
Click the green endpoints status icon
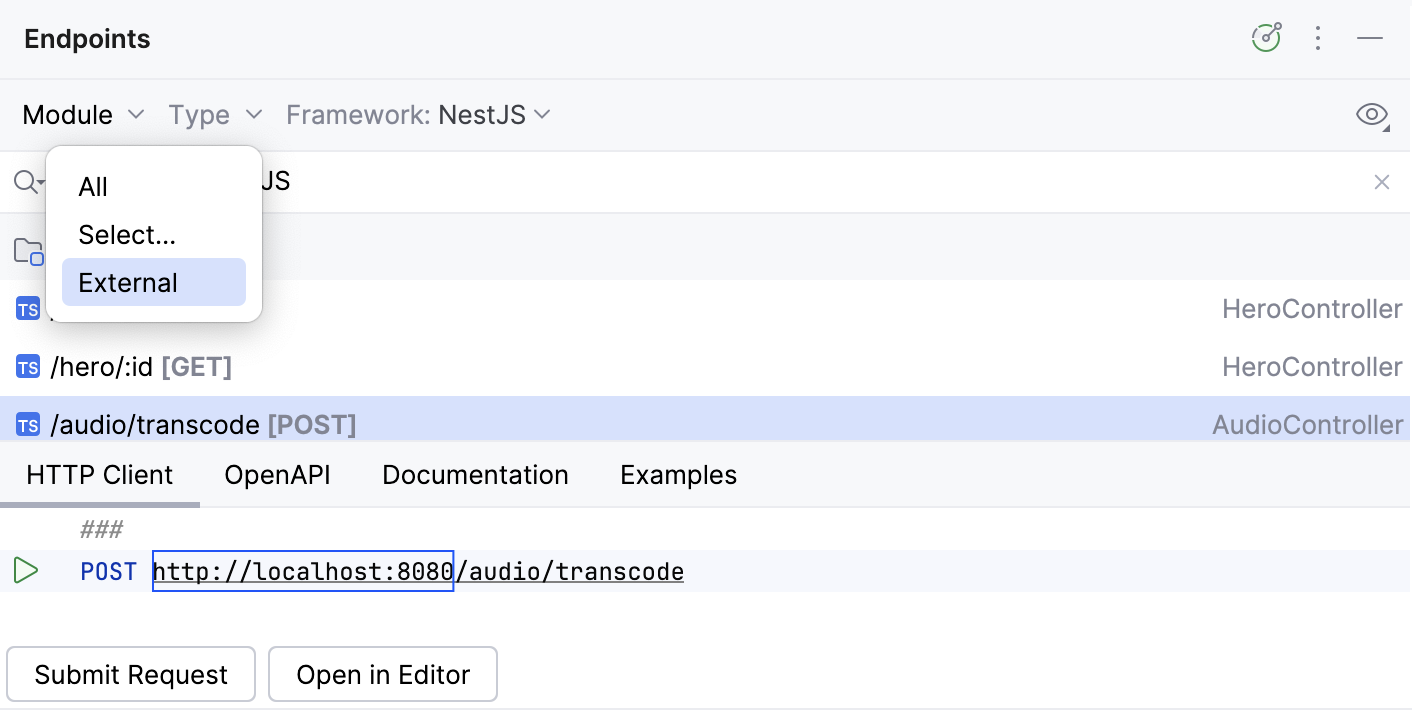click(x=1265, y=37)
